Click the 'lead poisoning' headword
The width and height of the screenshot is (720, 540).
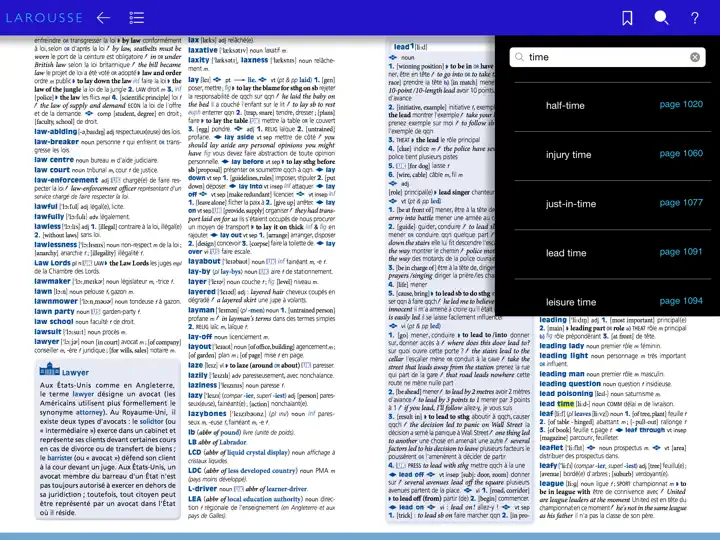click(566, 394)
